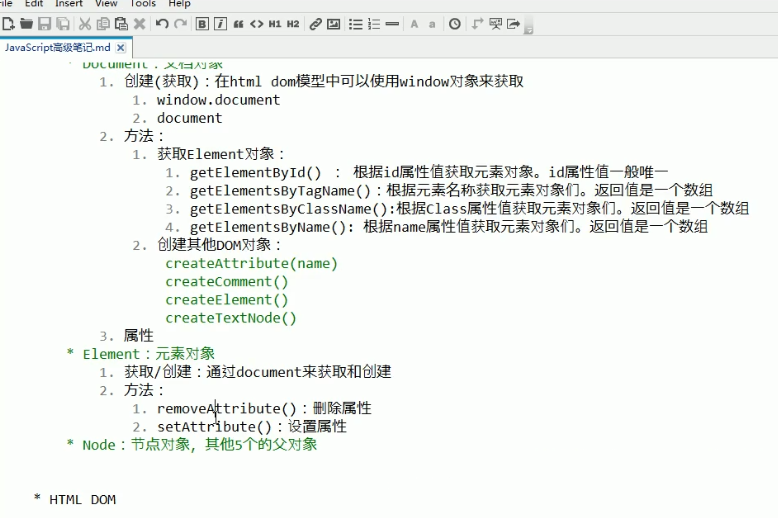This screenshot has width=778, height=518.
Task: Click the createTextNode() line
Action: point(231,318)
